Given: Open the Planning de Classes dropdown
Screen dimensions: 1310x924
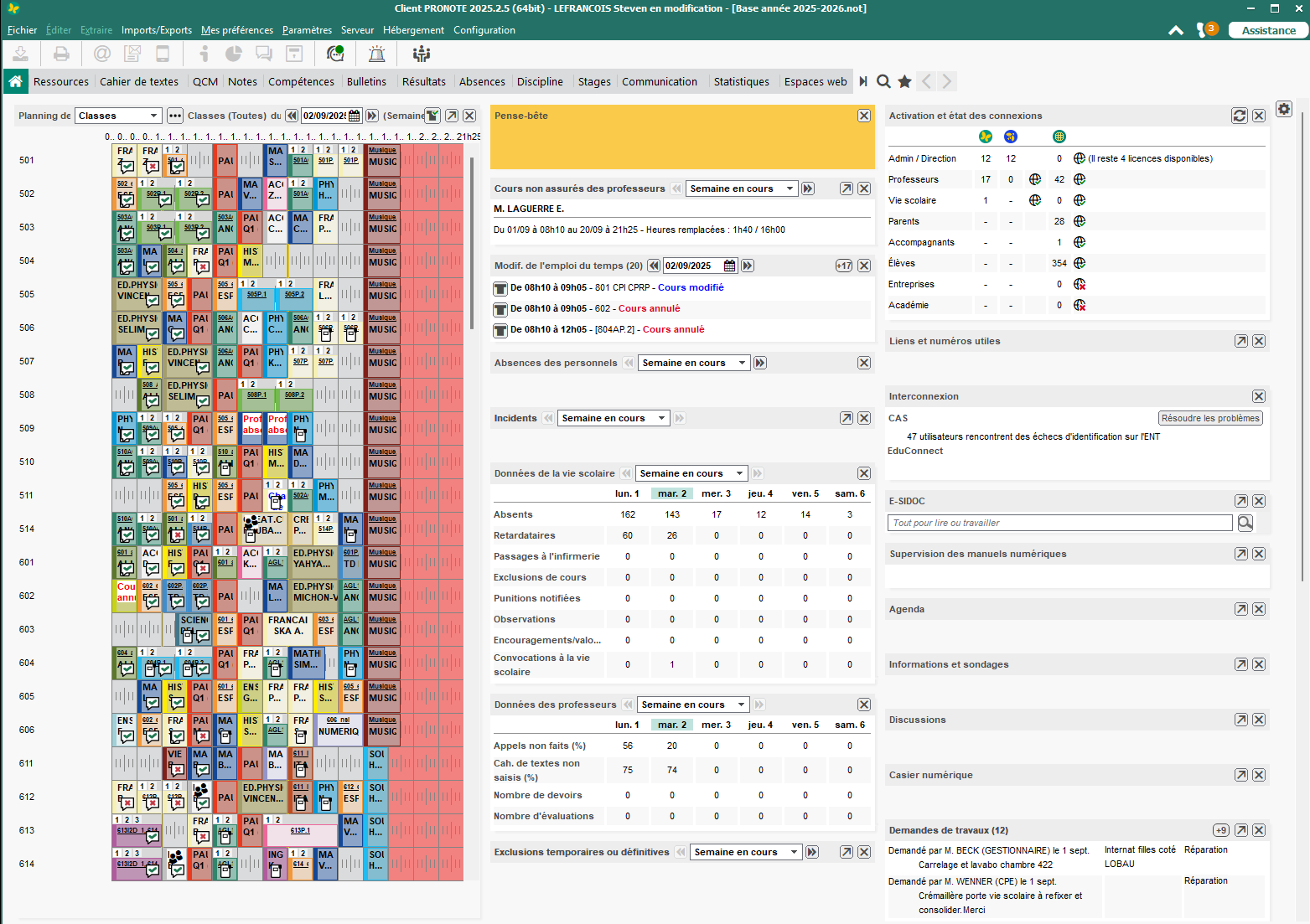Looking at the screenshot, I should 118,116.
